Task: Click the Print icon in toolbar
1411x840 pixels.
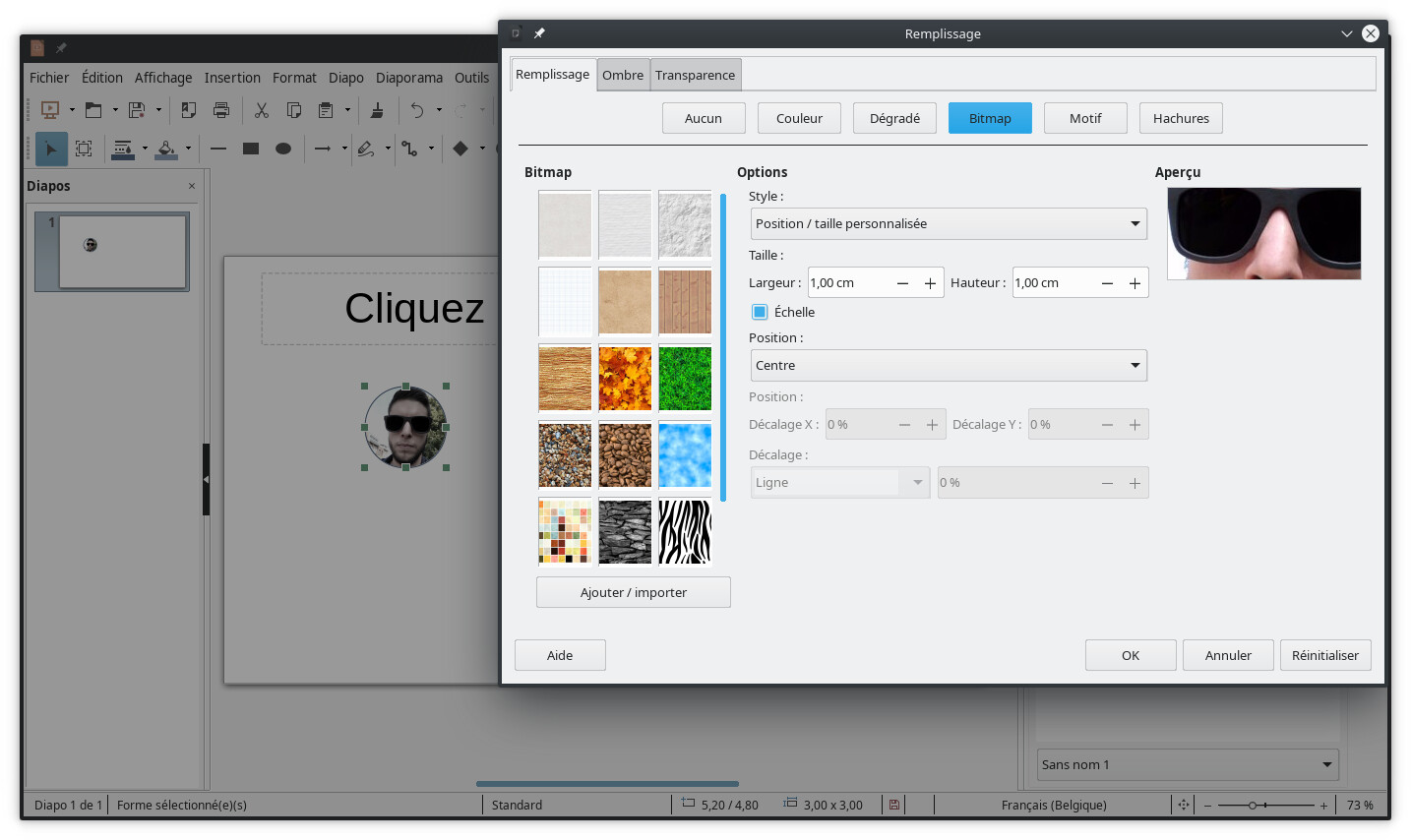Action: tap(221, 110)
